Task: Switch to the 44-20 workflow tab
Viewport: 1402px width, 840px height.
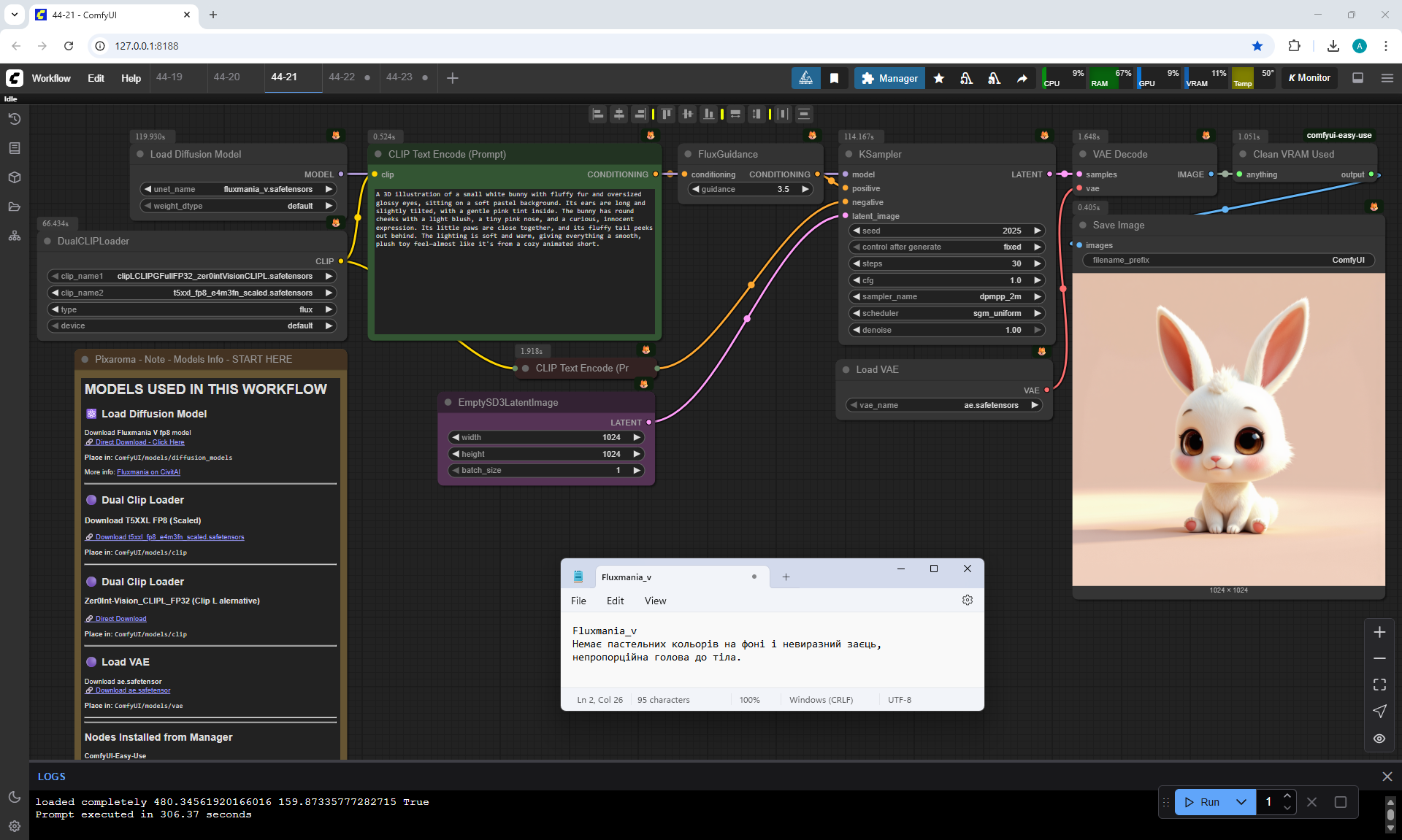Action: point(226,77)
